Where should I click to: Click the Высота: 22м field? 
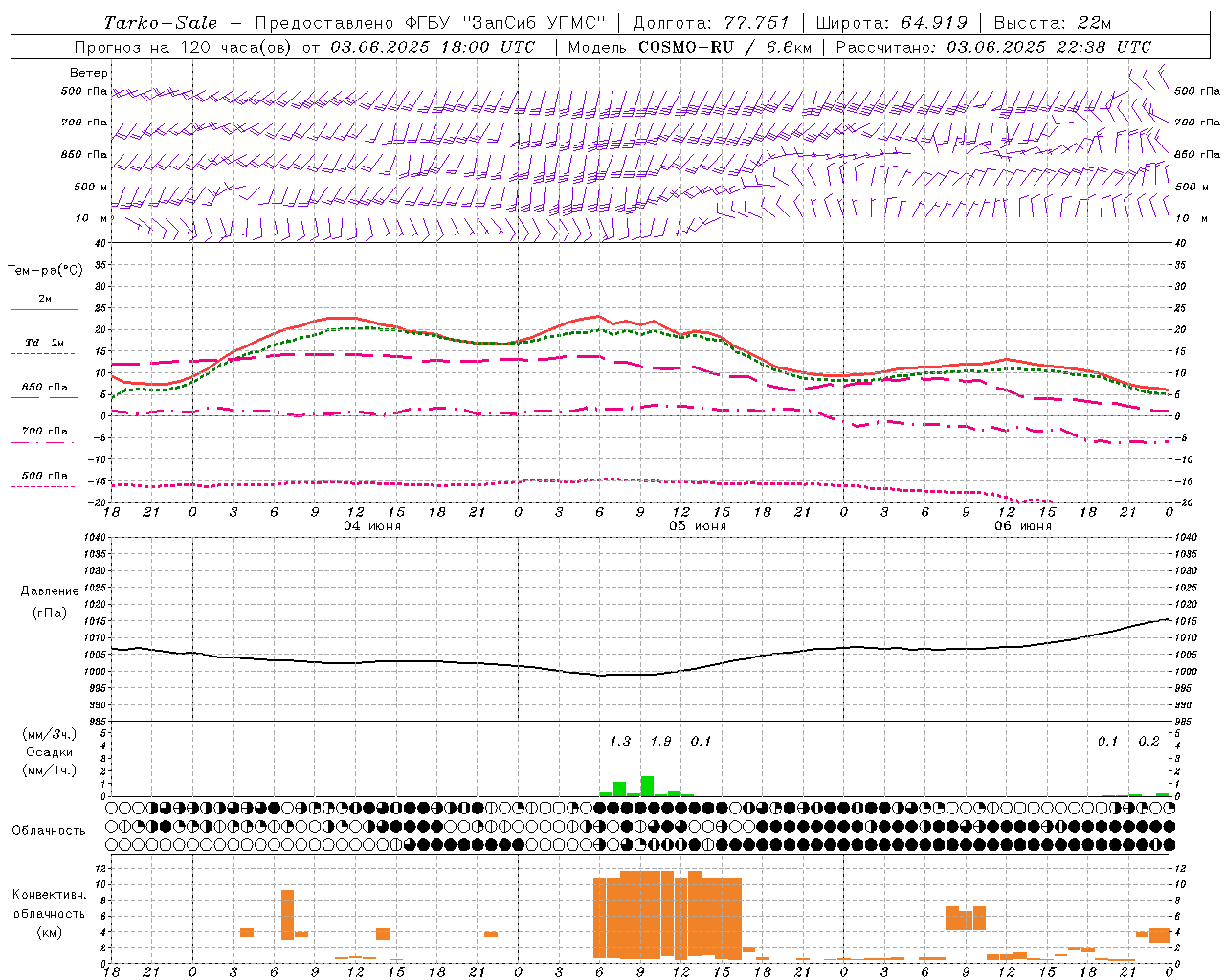coord(1053,23)
